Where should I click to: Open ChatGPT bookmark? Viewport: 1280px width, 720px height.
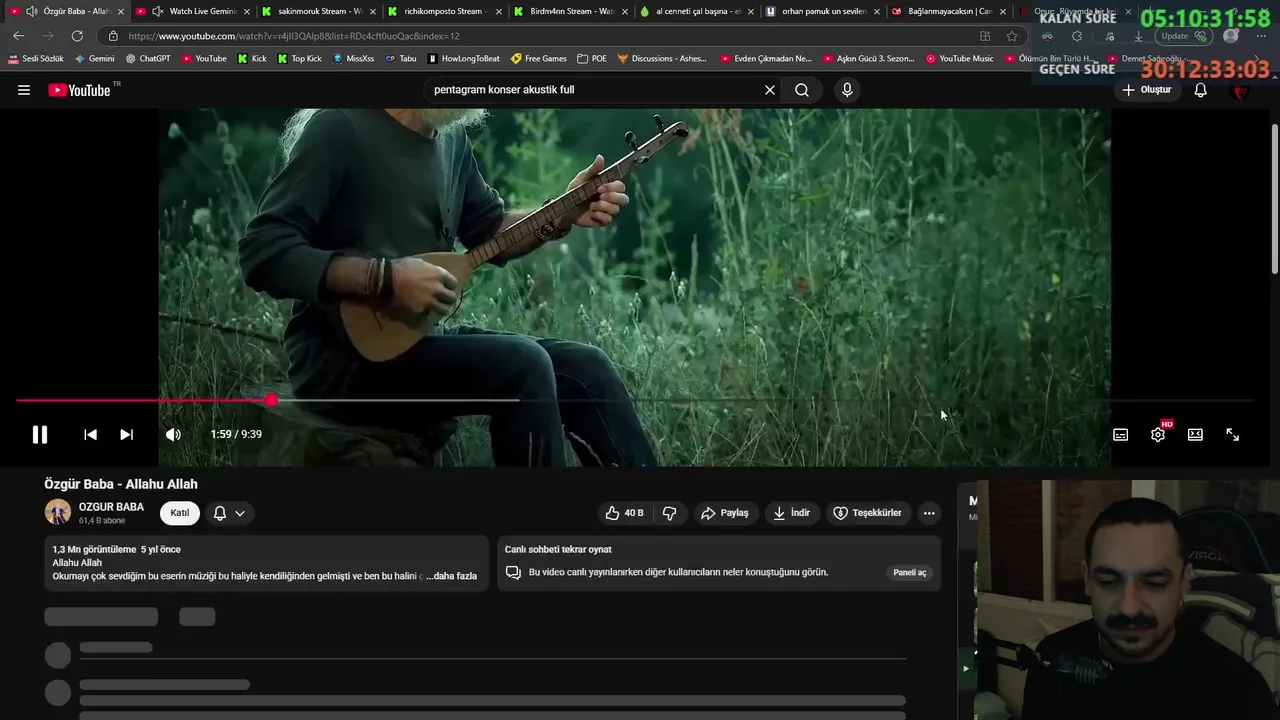(148, 59)
